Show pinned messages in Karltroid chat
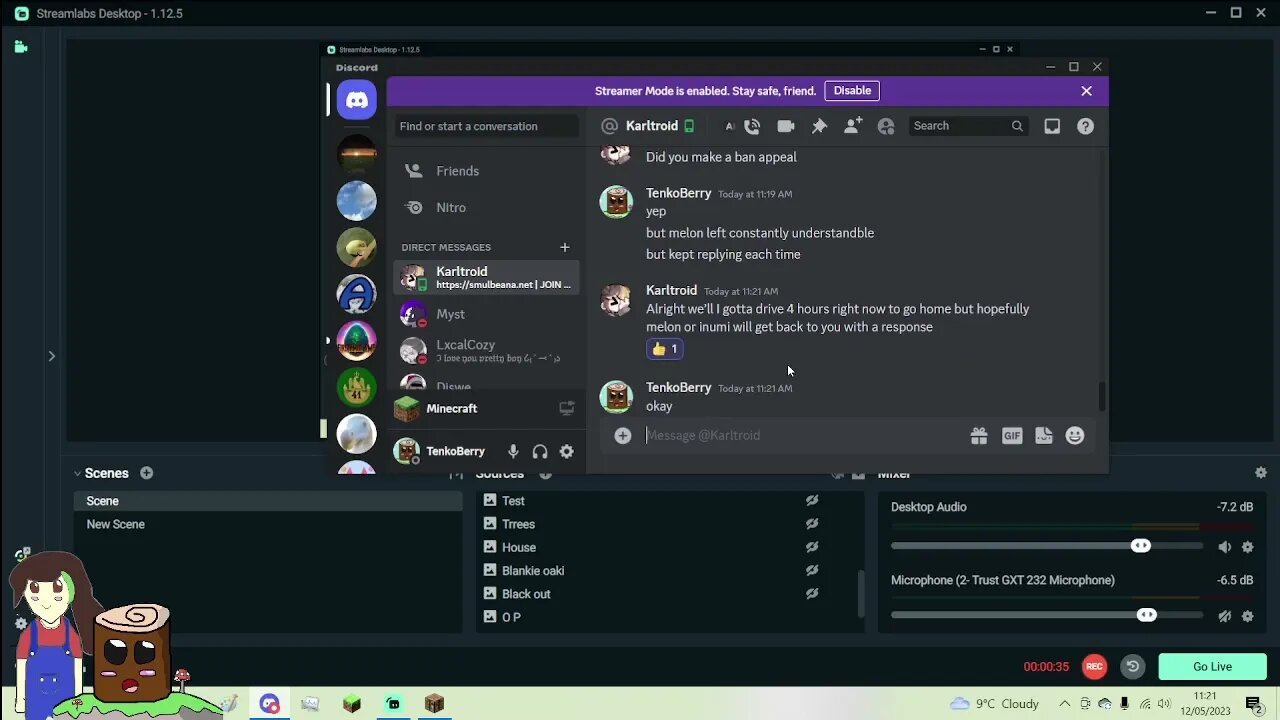Screen dimensions: 1280x720 pyautogui.click(x=819, y=126)
